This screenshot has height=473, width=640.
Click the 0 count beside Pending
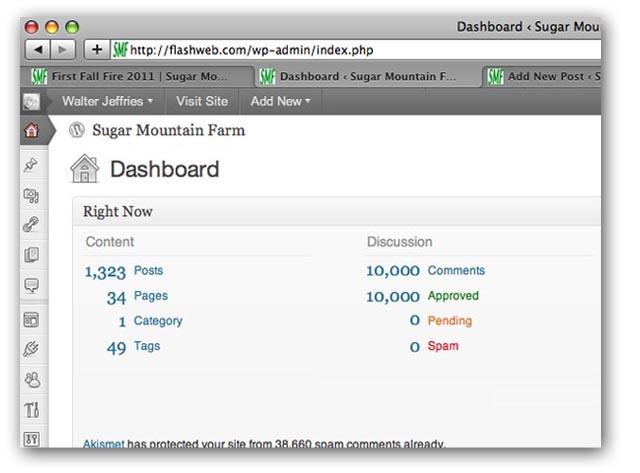(x=415, y=321)
